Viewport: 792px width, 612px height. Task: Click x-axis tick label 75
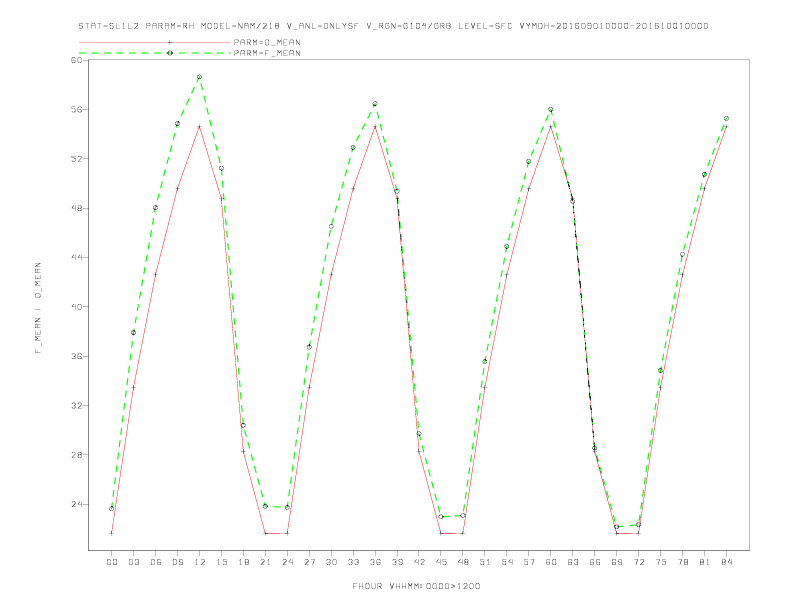(661, 562)
